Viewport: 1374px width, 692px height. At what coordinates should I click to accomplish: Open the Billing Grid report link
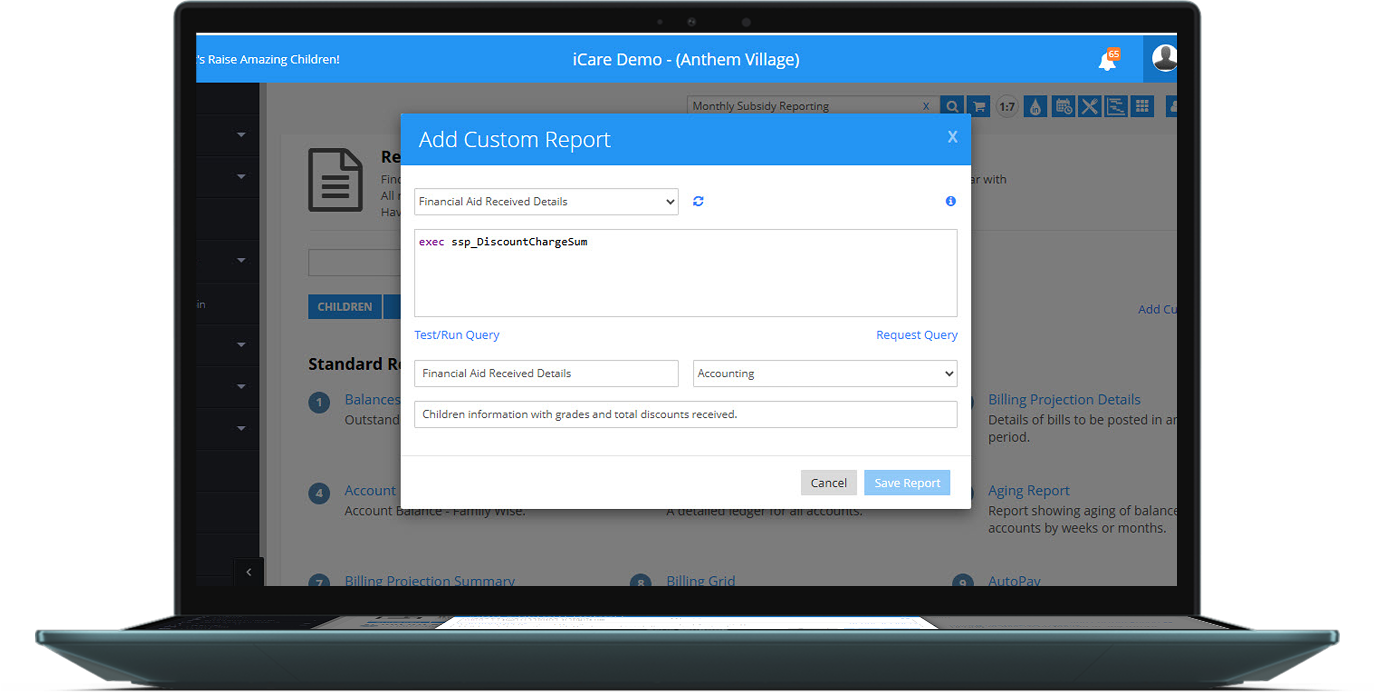pyautogui.click(x=701, y=580)
